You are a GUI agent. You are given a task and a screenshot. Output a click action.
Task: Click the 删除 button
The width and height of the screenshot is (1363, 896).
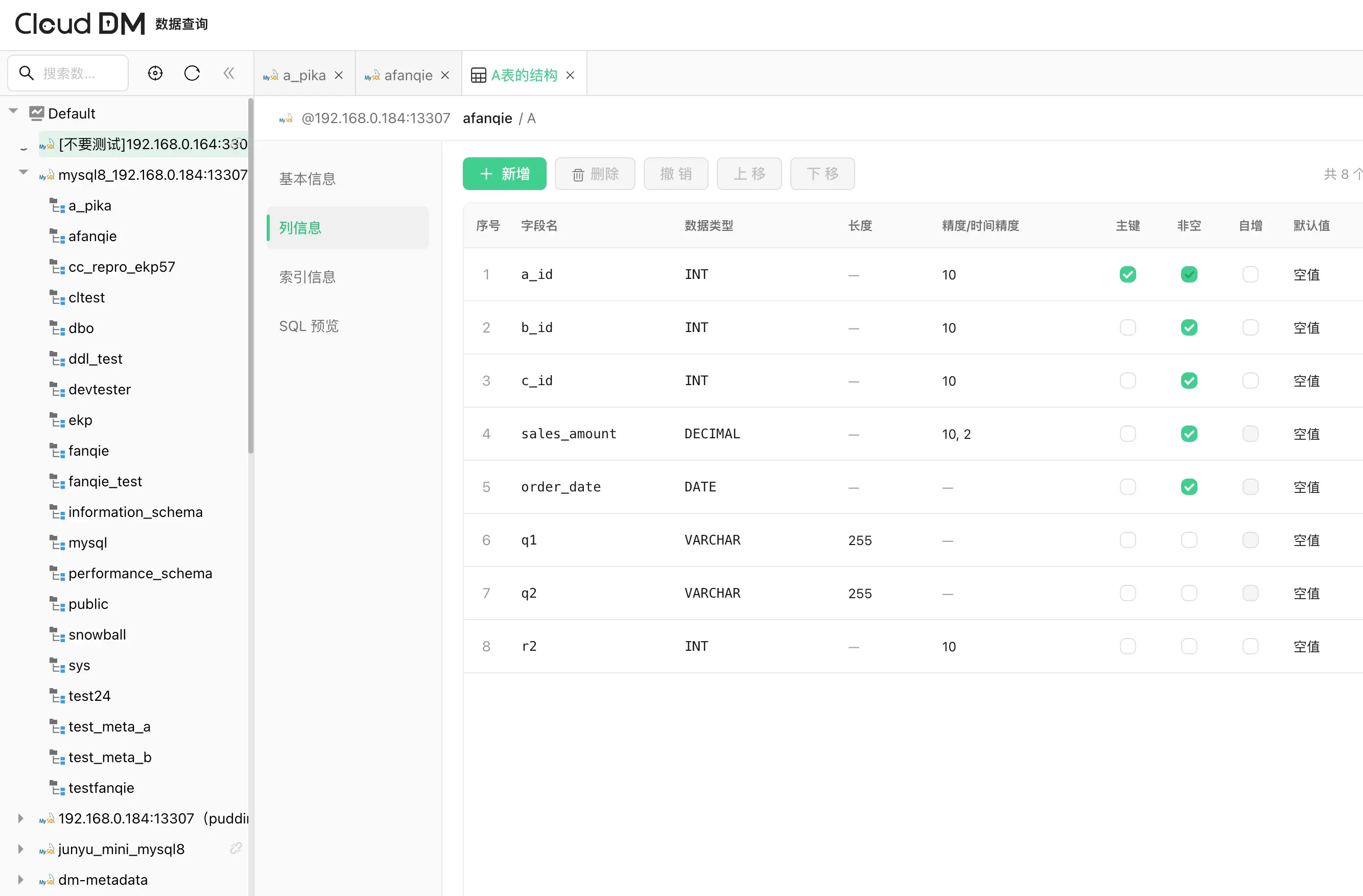tap(595, 174)
